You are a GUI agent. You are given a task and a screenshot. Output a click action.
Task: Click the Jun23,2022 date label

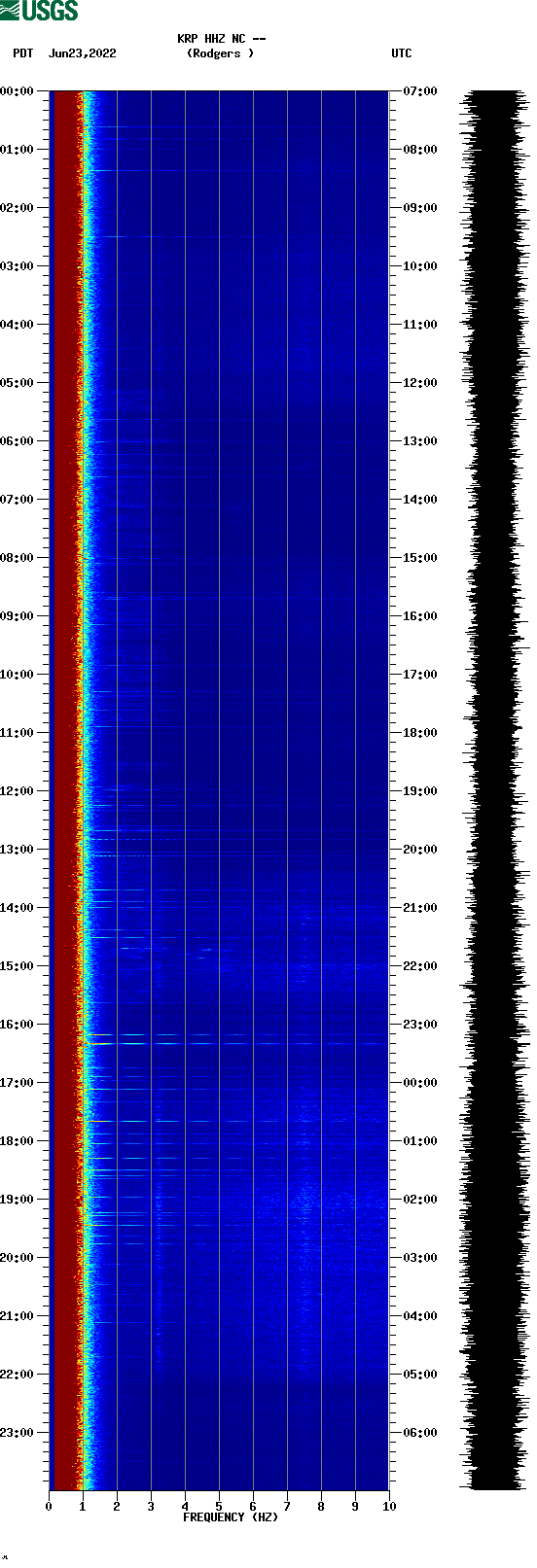pos(83,53)
